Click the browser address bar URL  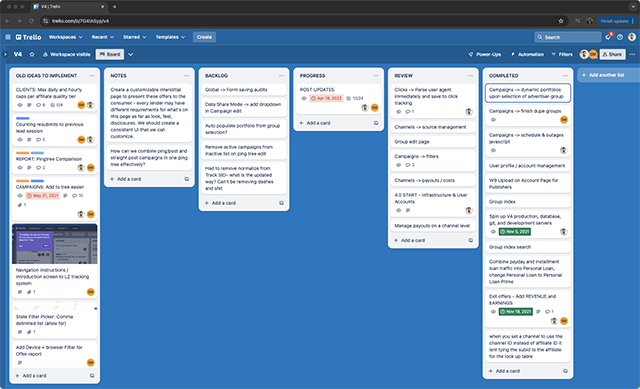click(81, 21)
